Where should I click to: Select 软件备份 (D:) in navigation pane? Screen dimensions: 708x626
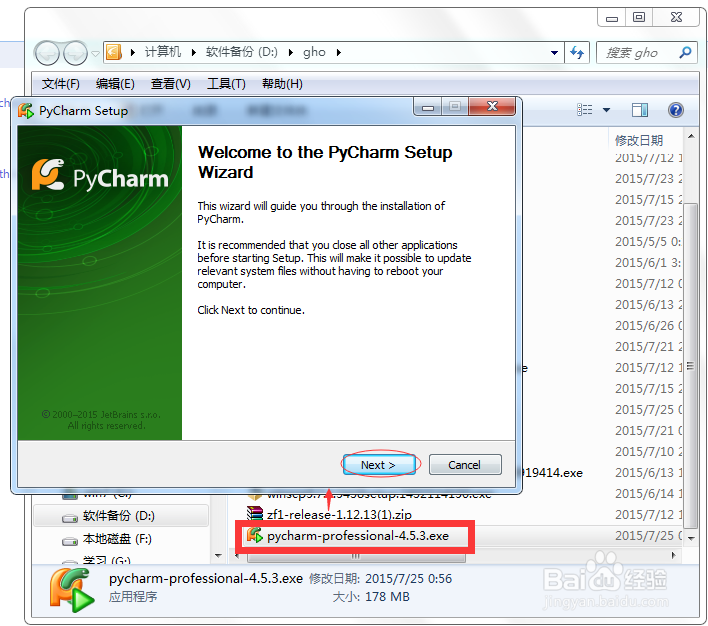(118, 516)
